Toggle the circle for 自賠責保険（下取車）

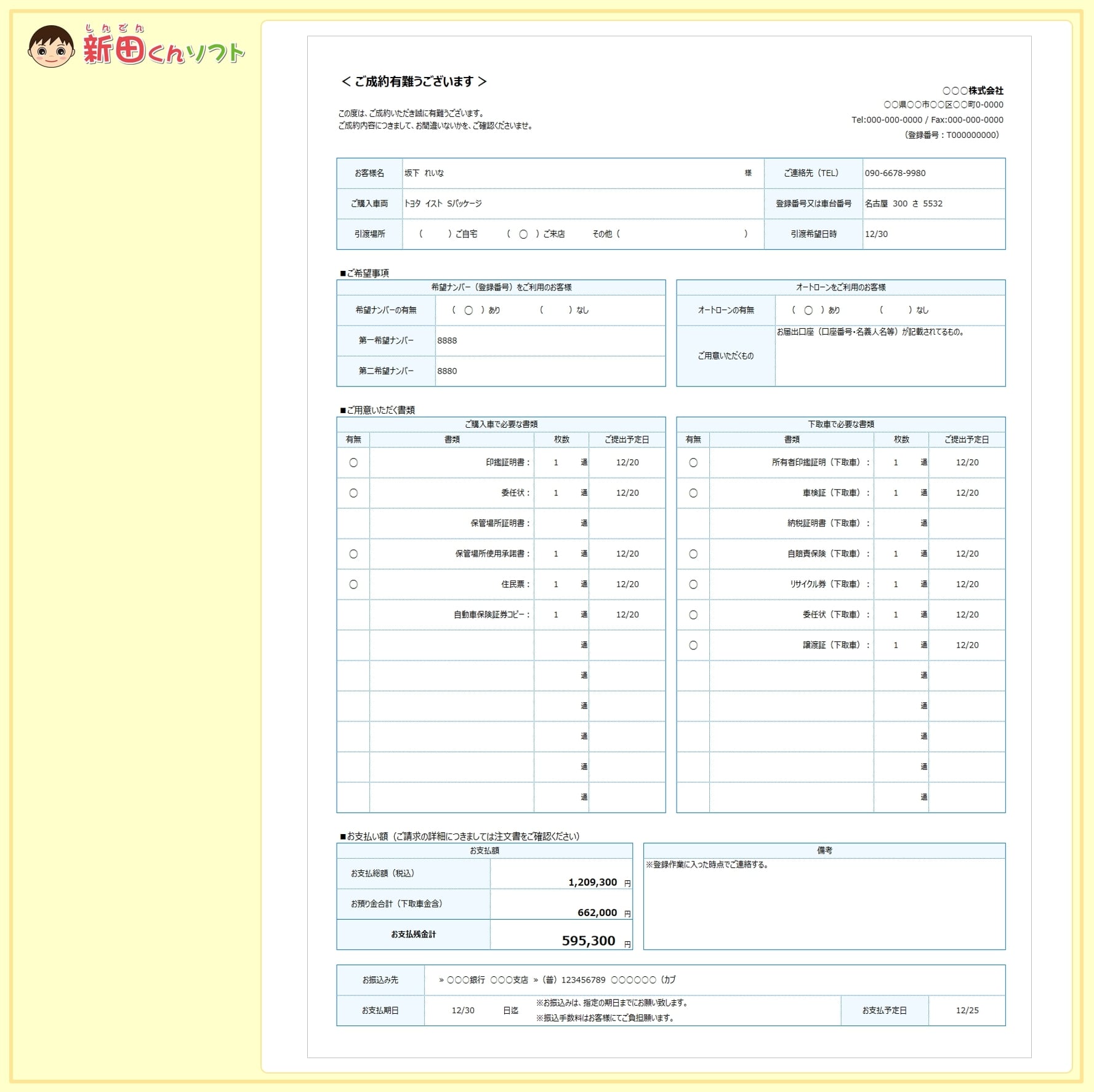(693, 554)
